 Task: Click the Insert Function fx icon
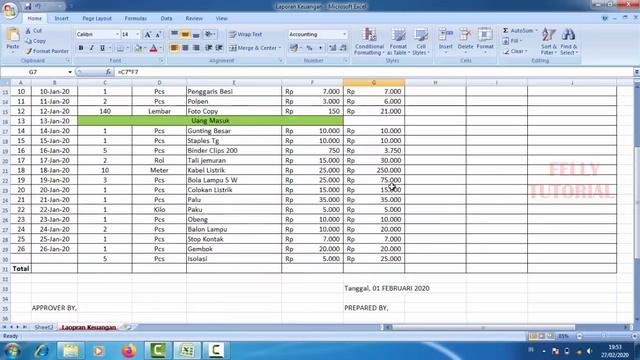tap(108, 72)
